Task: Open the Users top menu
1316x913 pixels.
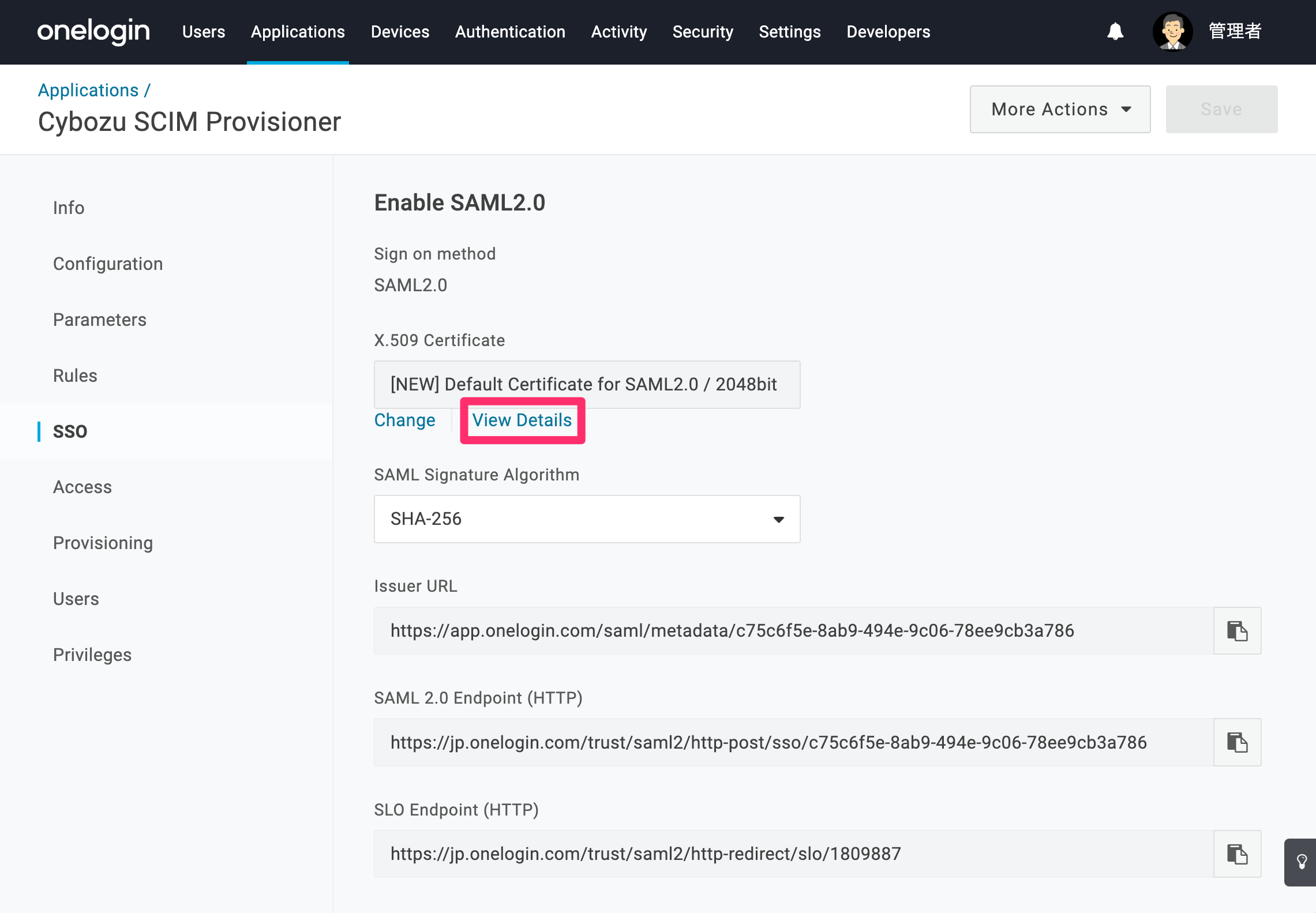Action: coord(204,32)
